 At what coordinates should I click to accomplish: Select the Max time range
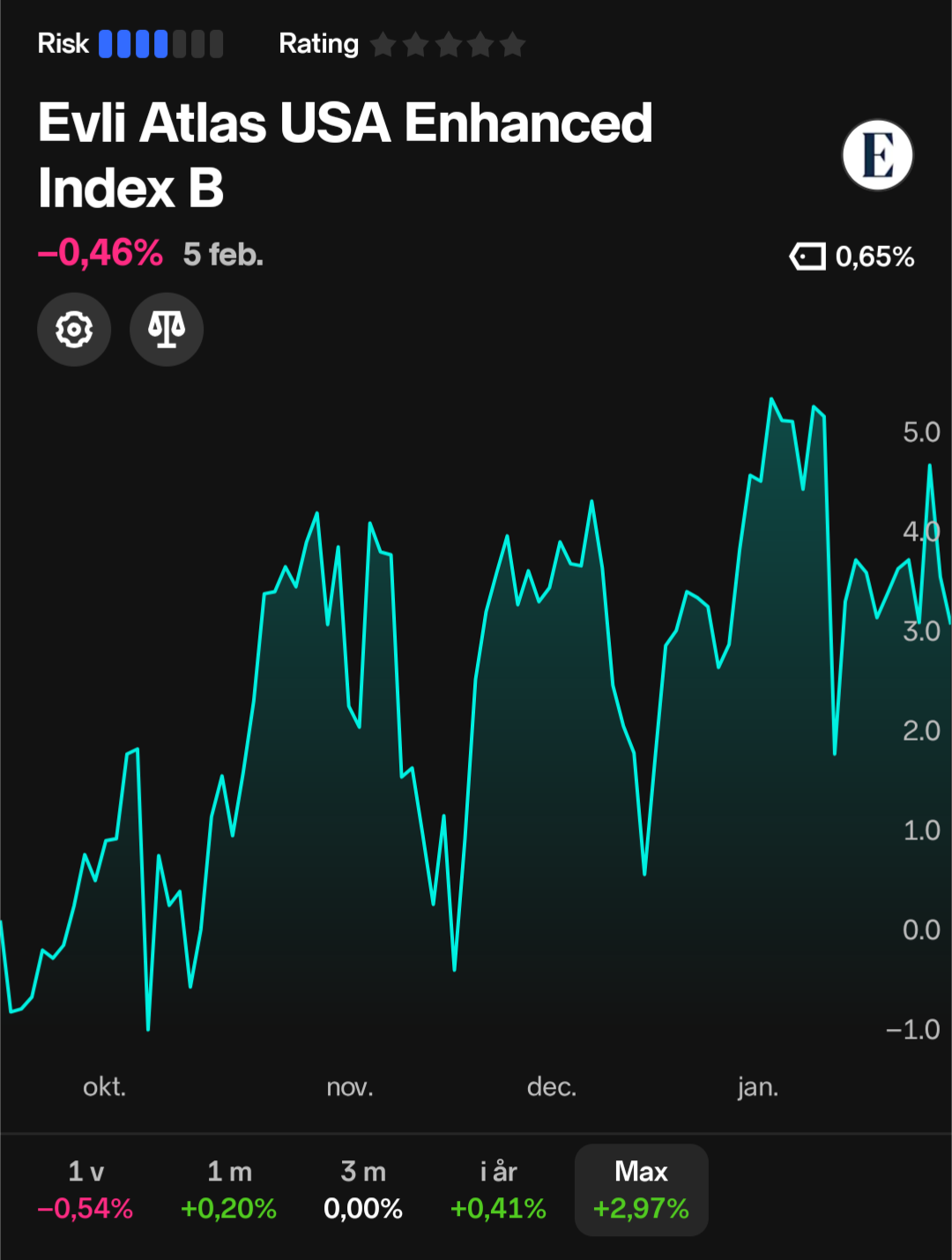(x=641, y=1189)
